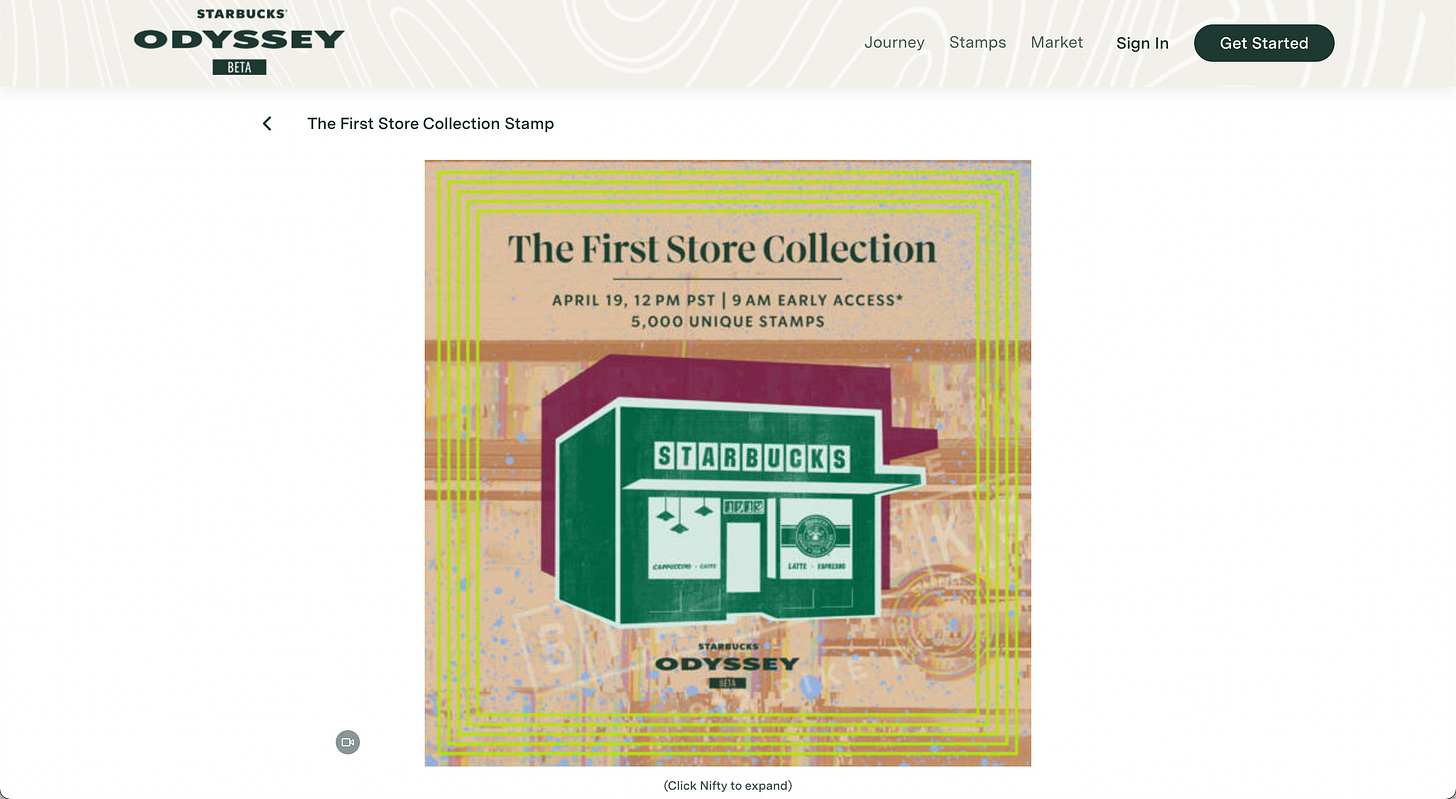
Task: Open the Journey page
Action: [894, 42]
